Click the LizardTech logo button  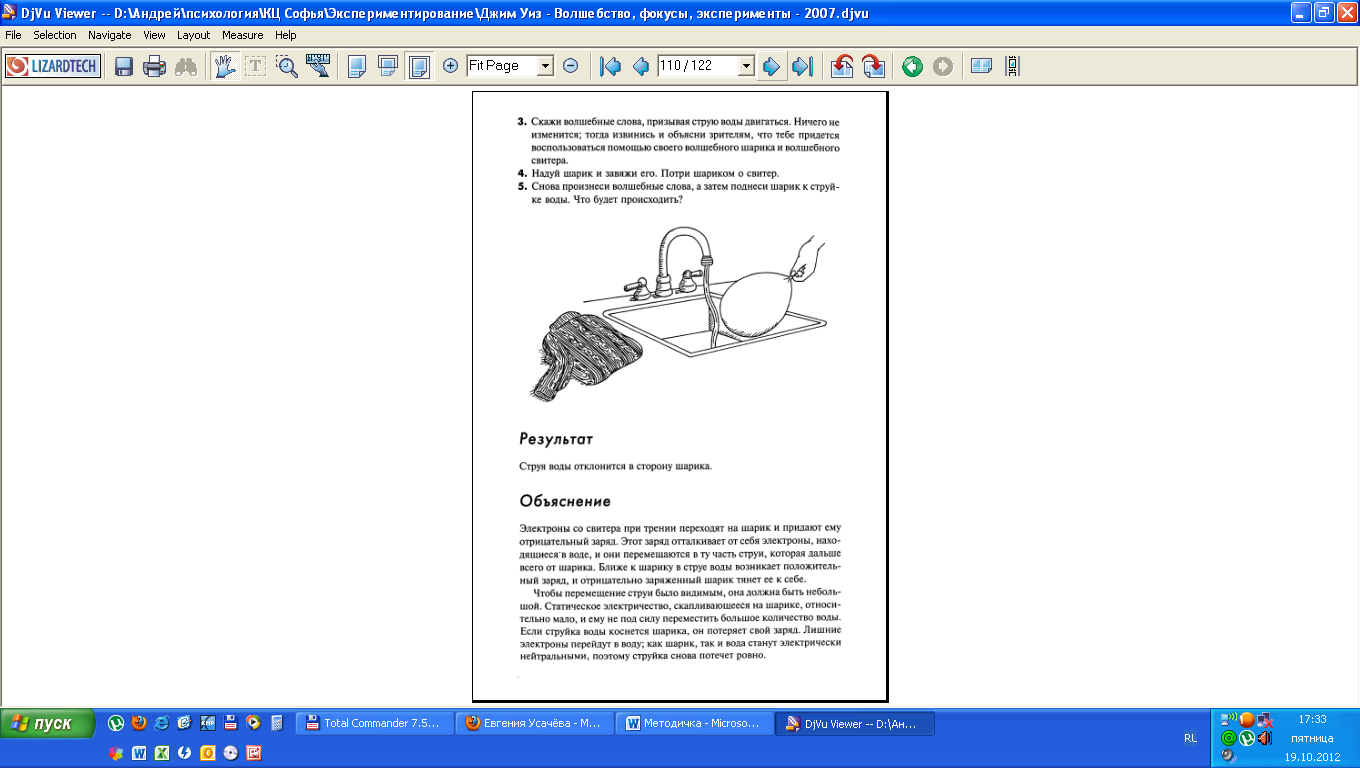(53, 66)
